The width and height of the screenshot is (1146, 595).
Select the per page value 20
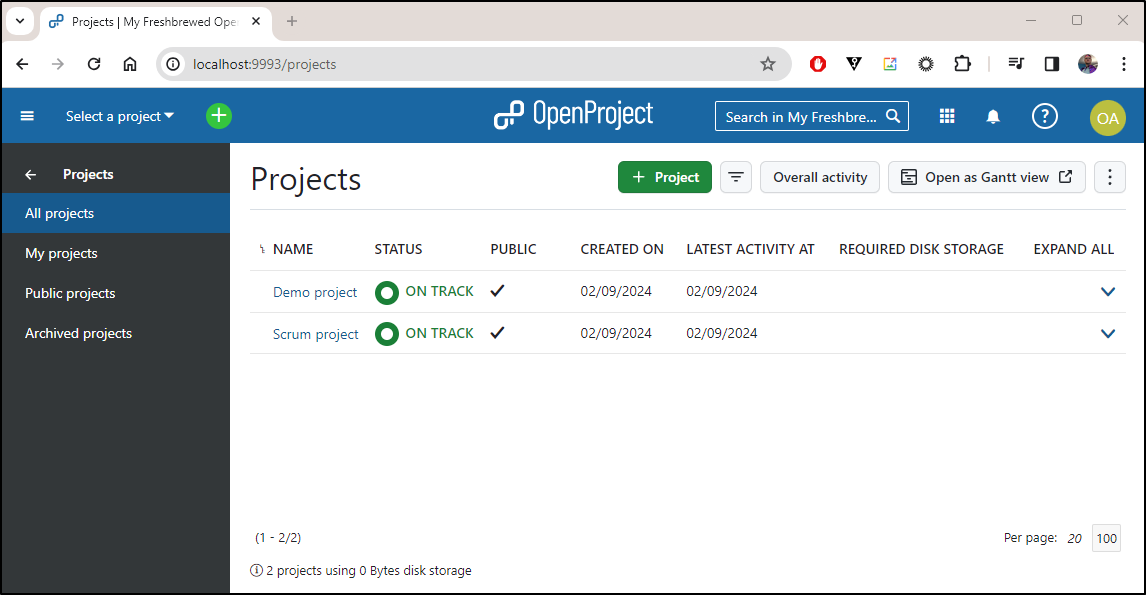[x=1074, y=539]
